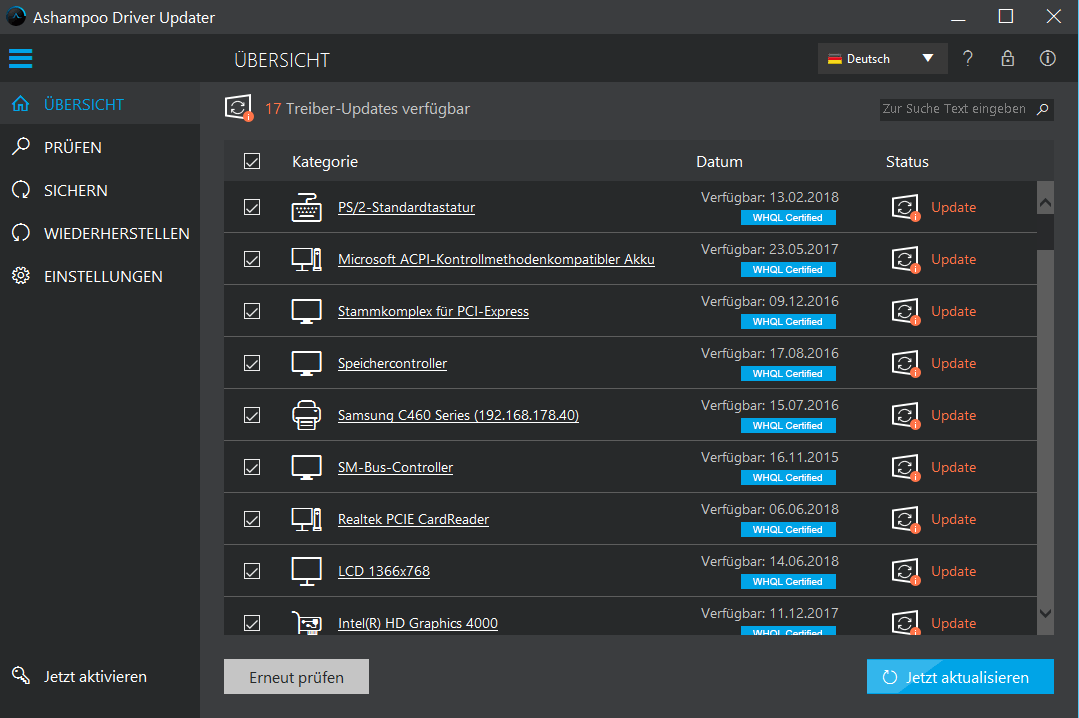This screenshot has width=1079, height=718.
Task: Click Jetzt aktivieren in the sidebar
Action: coord(95,677)
